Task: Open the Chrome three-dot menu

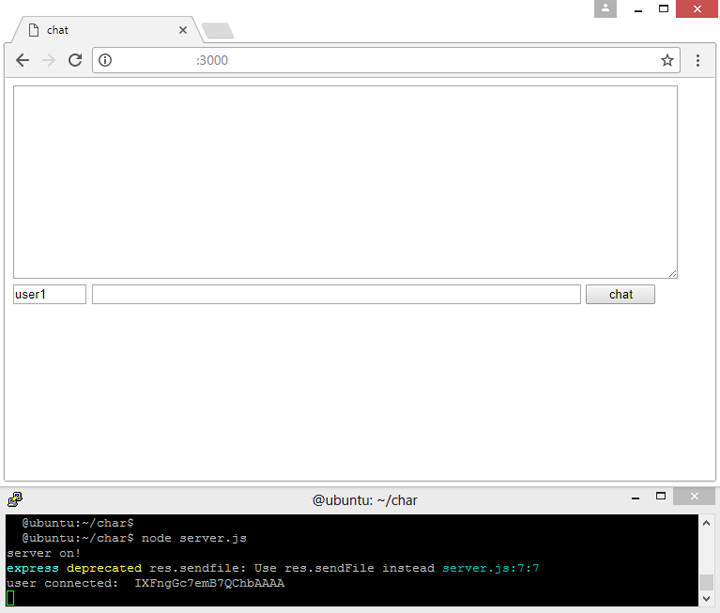Action: [x=698, y=60]
